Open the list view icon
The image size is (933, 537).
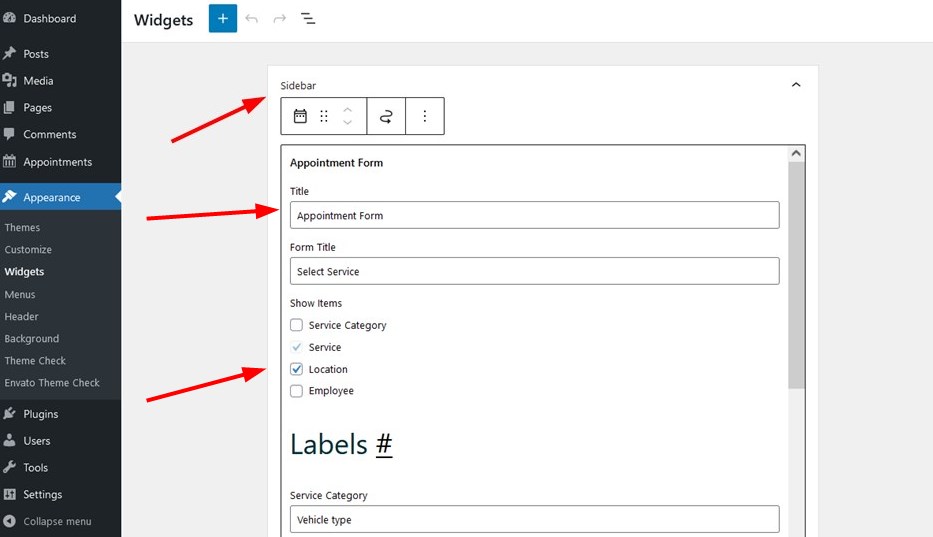pos(308,18)
